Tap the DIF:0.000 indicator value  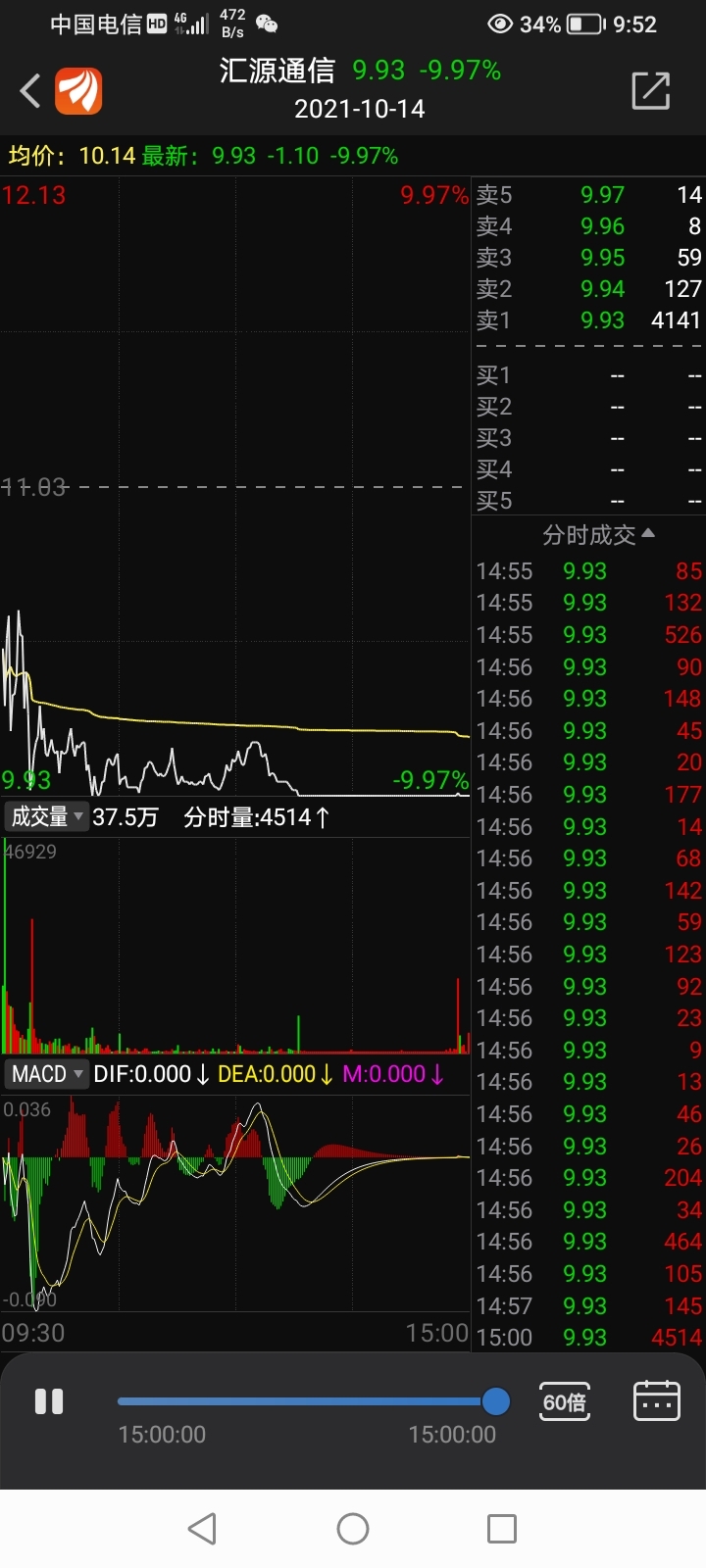151,1074
